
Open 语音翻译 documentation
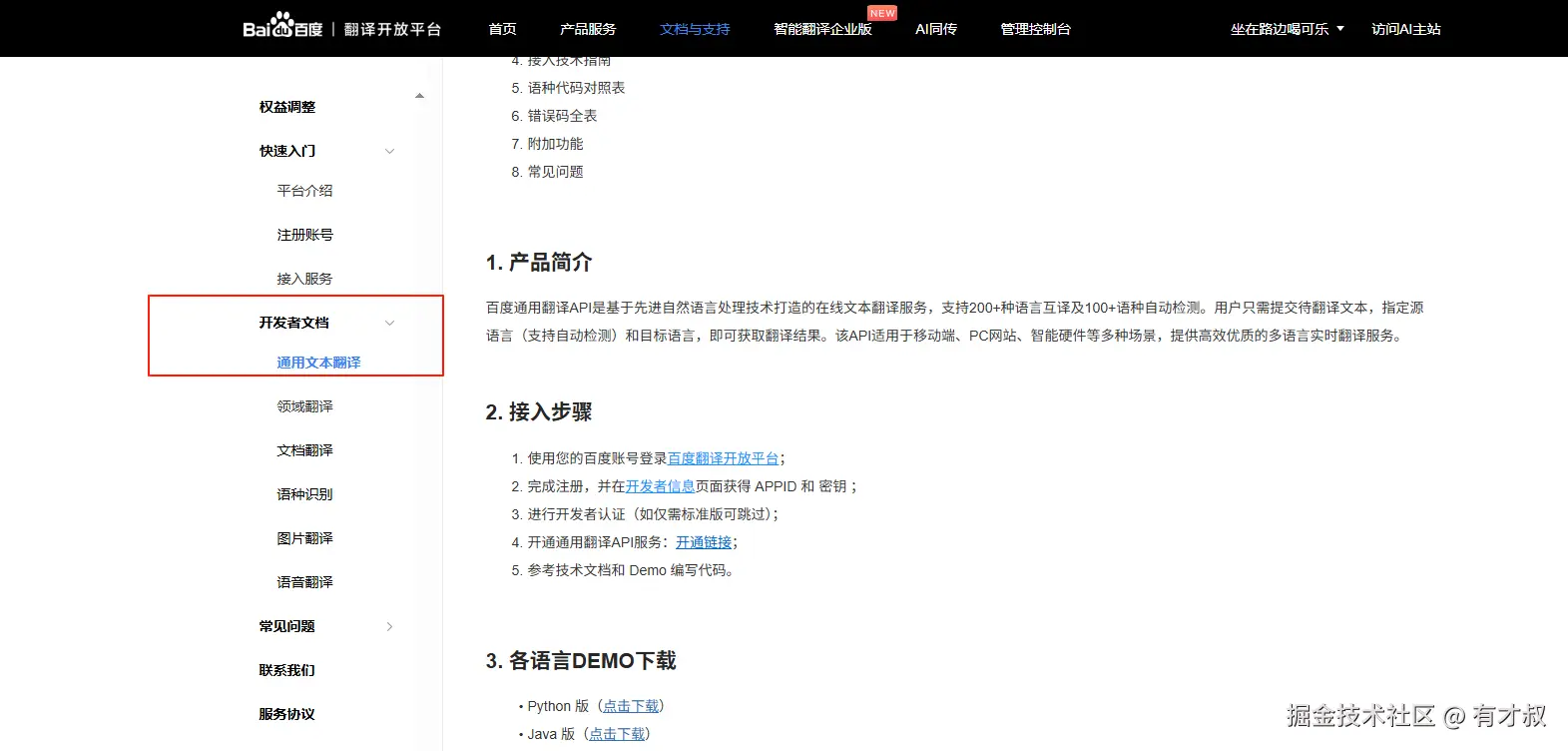304,582
